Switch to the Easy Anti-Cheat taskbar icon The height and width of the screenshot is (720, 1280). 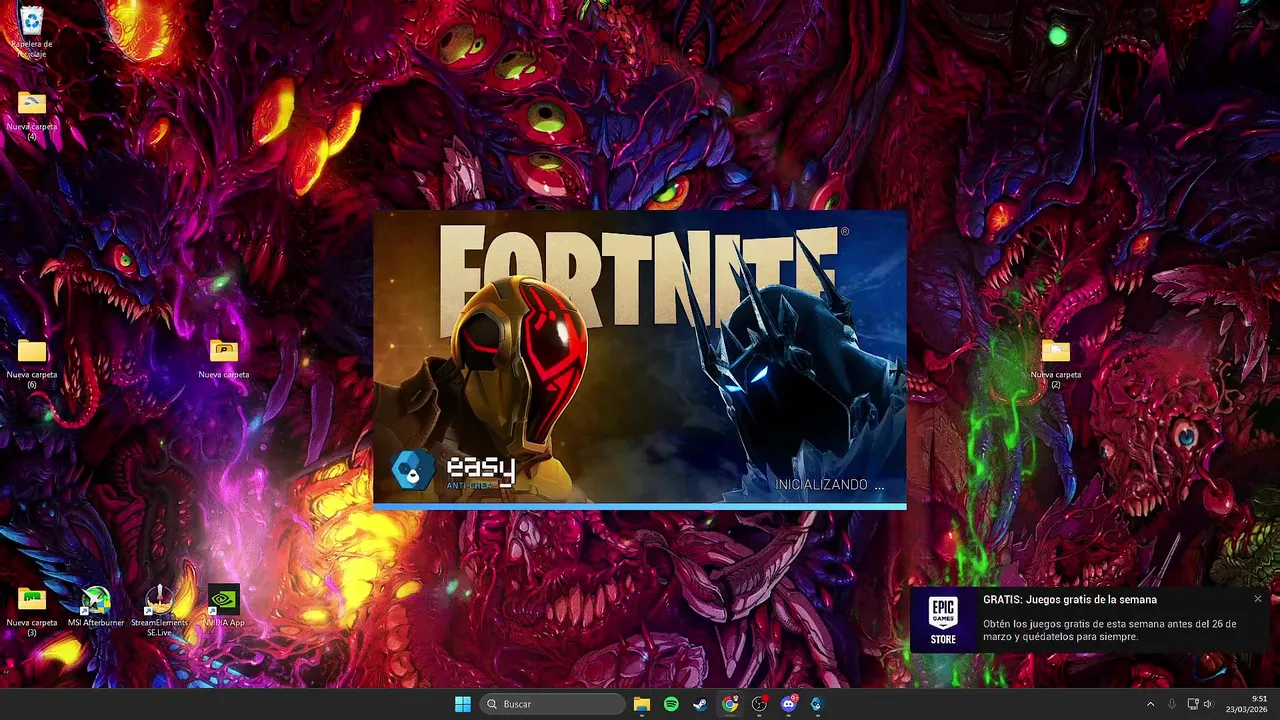click(817, 704)
